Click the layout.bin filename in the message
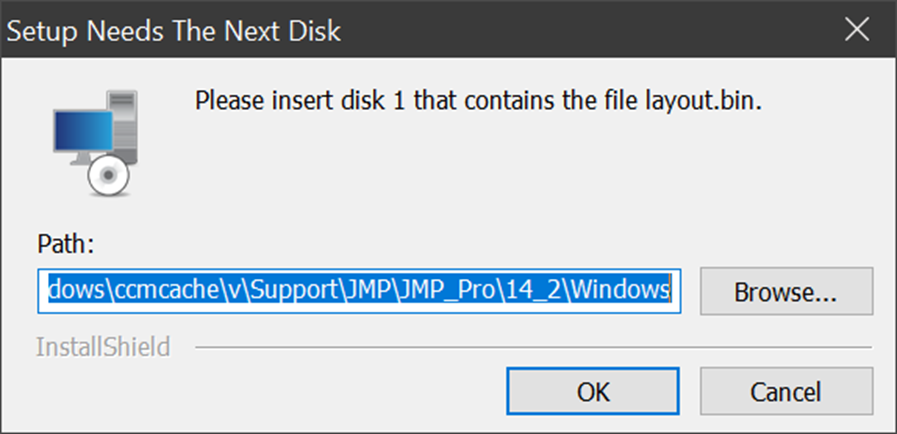Image resolution: width=897 pixels, height=434 pixels. coord(706,101)
